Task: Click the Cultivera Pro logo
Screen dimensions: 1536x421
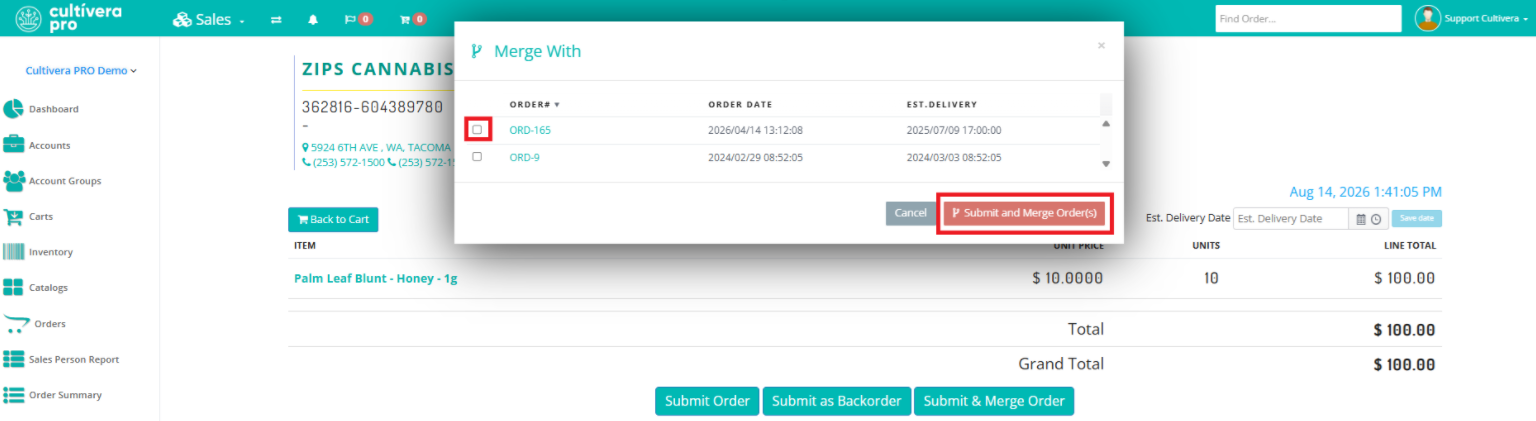Action: (x=66, y=18)
